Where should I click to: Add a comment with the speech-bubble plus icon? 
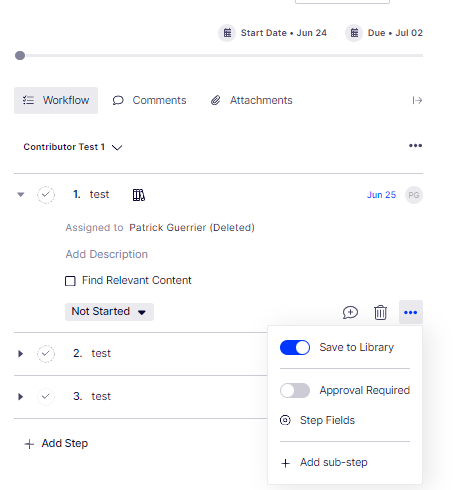click(x=350, y=312)
